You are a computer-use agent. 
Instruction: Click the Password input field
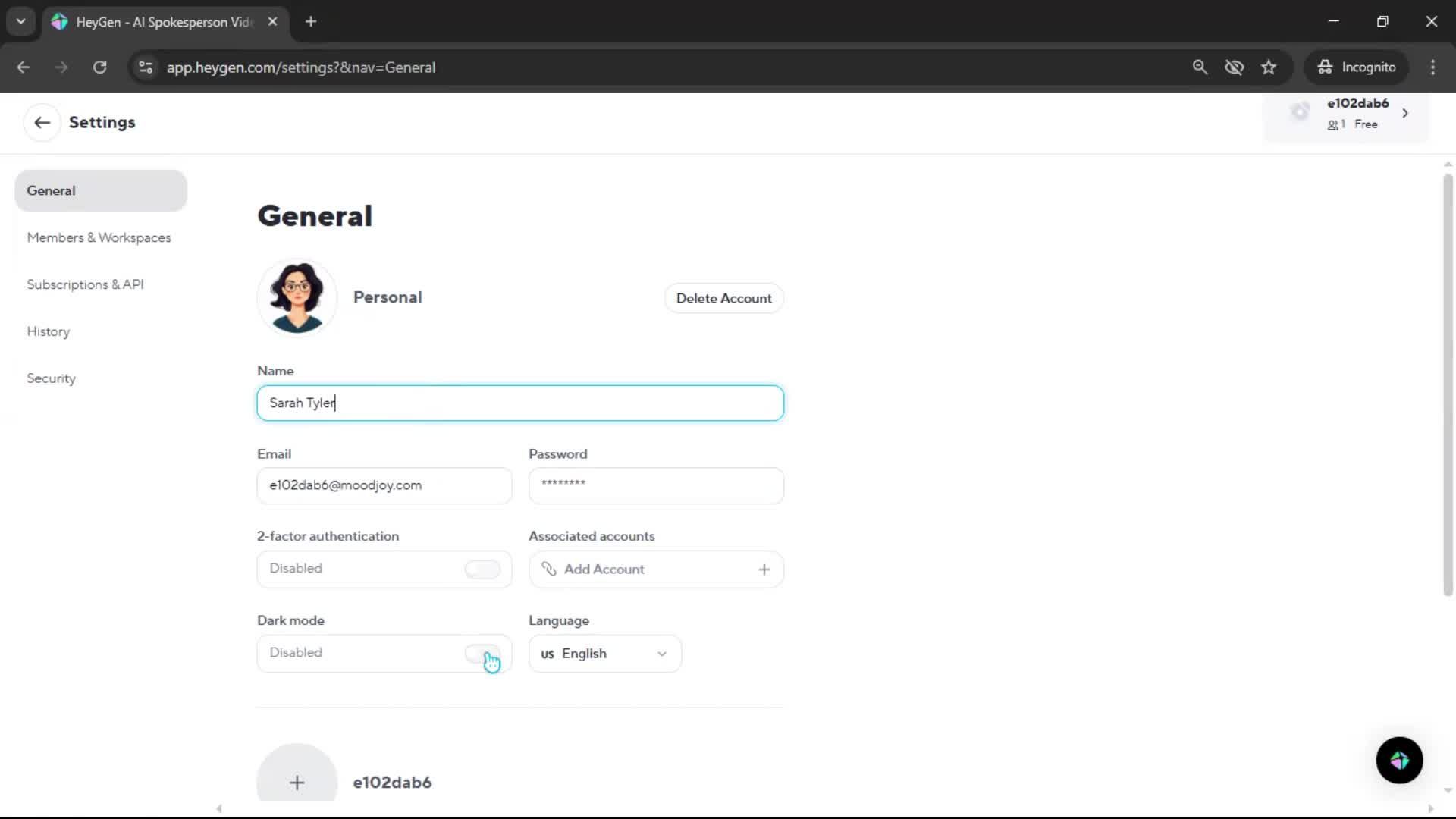[655, 485]
